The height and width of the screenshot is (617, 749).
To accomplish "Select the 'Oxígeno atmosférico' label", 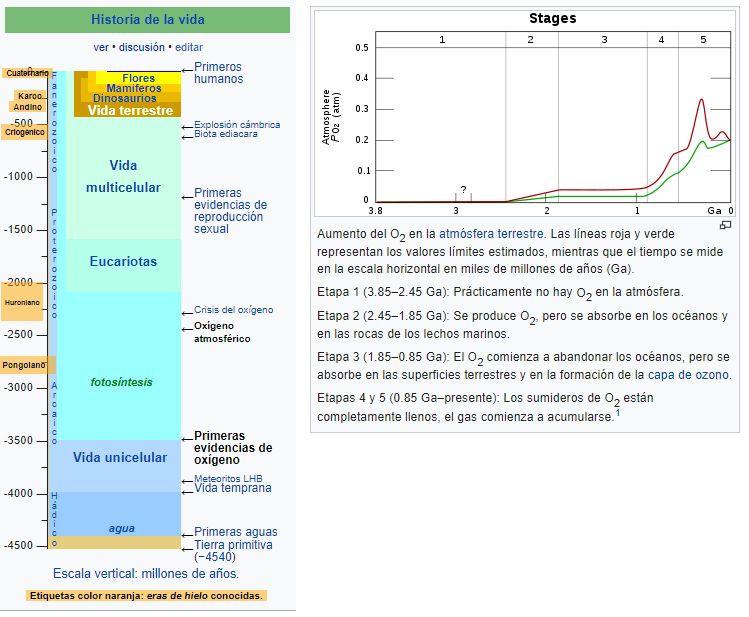I will (x=222, y=332).
